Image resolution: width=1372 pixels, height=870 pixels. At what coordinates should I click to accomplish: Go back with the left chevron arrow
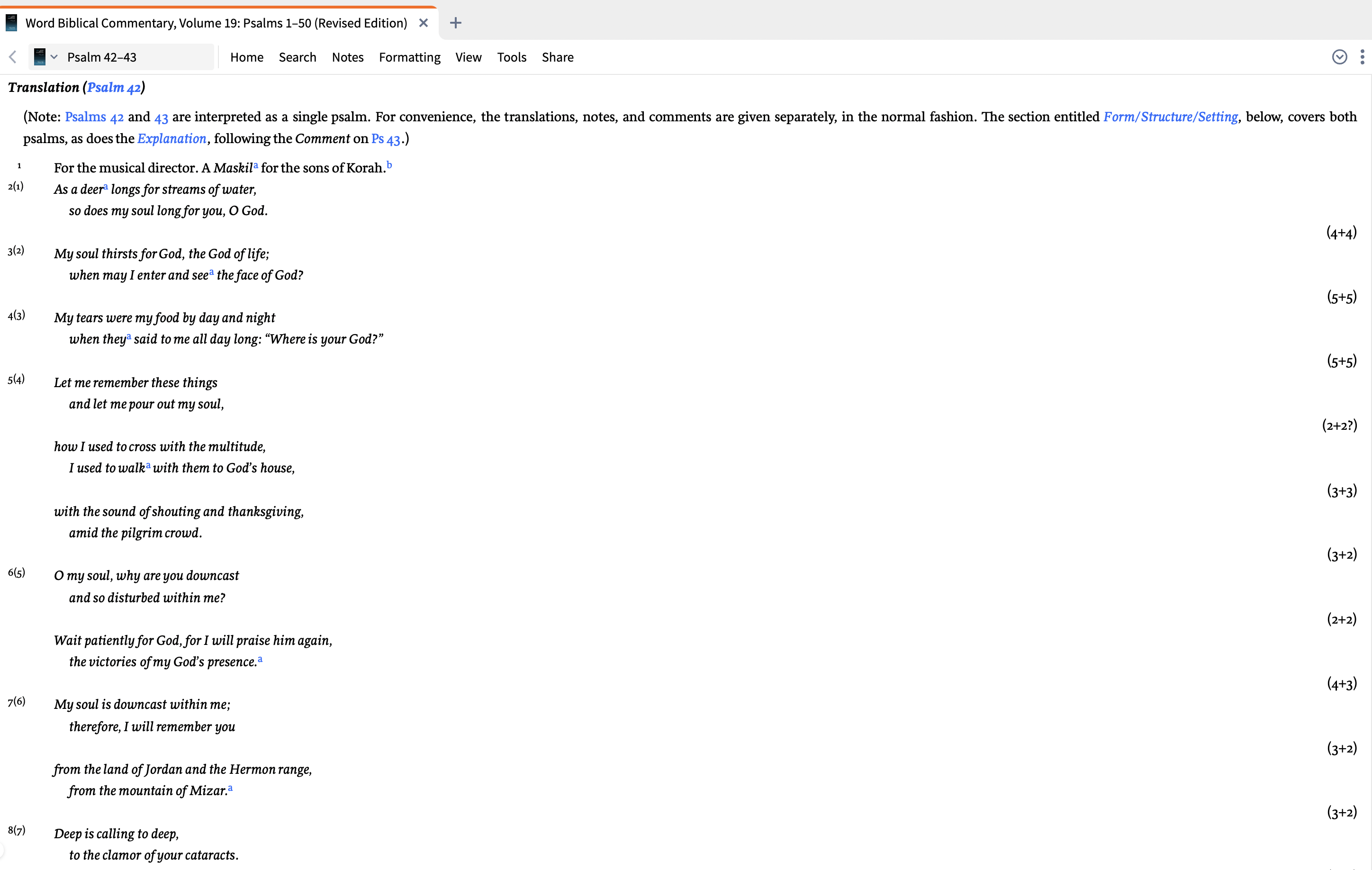[12, 57]
